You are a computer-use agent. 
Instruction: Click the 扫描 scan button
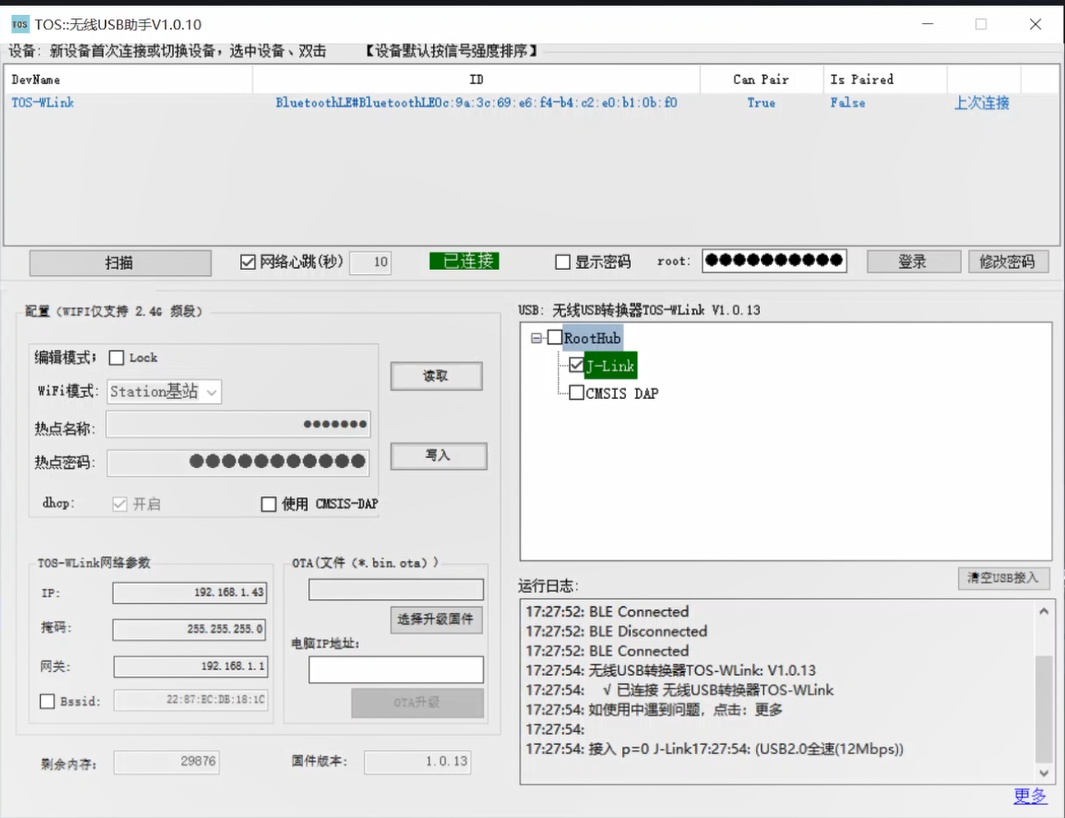coord(120,263)
